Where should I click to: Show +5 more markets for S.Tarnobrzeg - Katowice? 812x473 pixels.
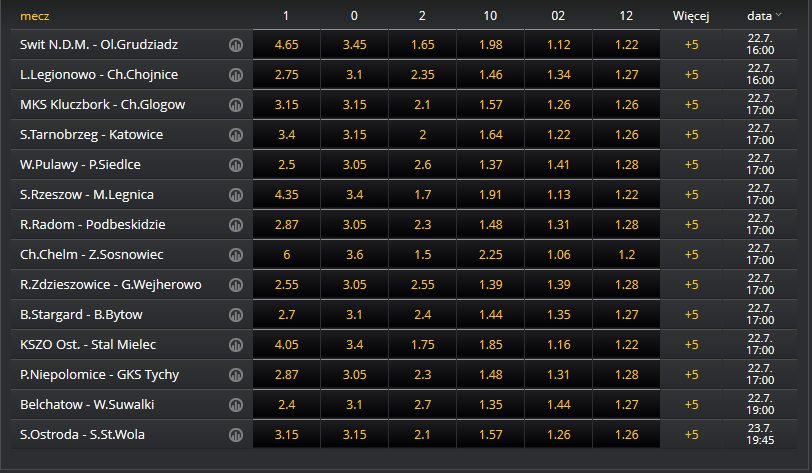(x=691, y=135)
